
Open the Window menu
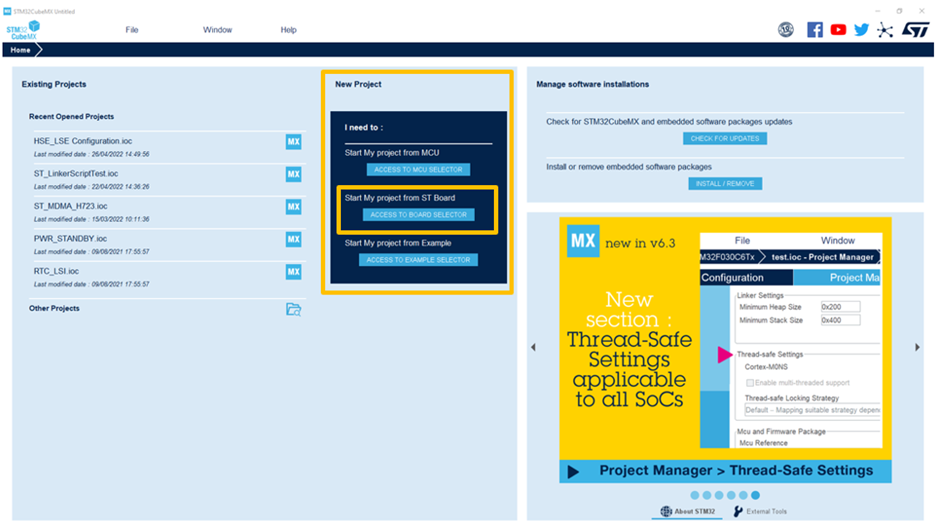217,30
